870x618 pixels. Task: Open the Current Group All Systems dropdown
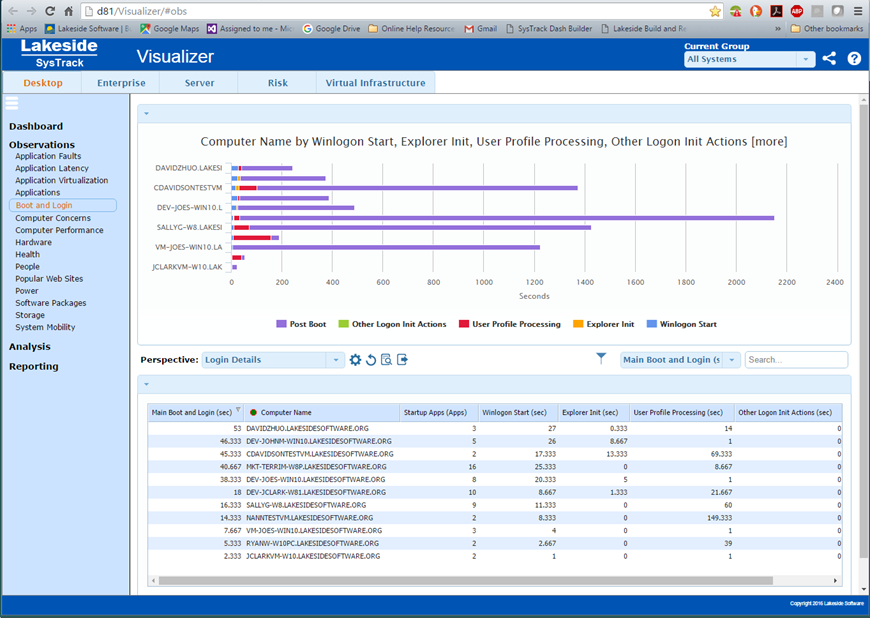click(x=750, y=59)
